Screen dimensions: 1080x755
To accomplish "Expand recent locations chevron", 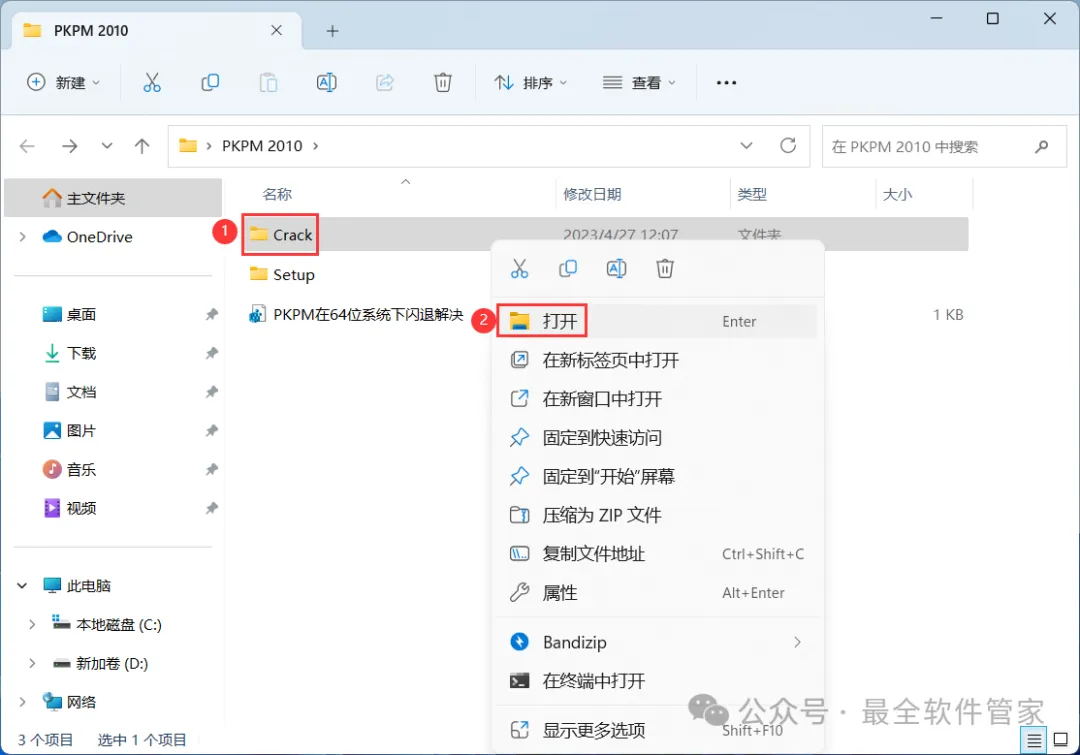I will 107,146.
